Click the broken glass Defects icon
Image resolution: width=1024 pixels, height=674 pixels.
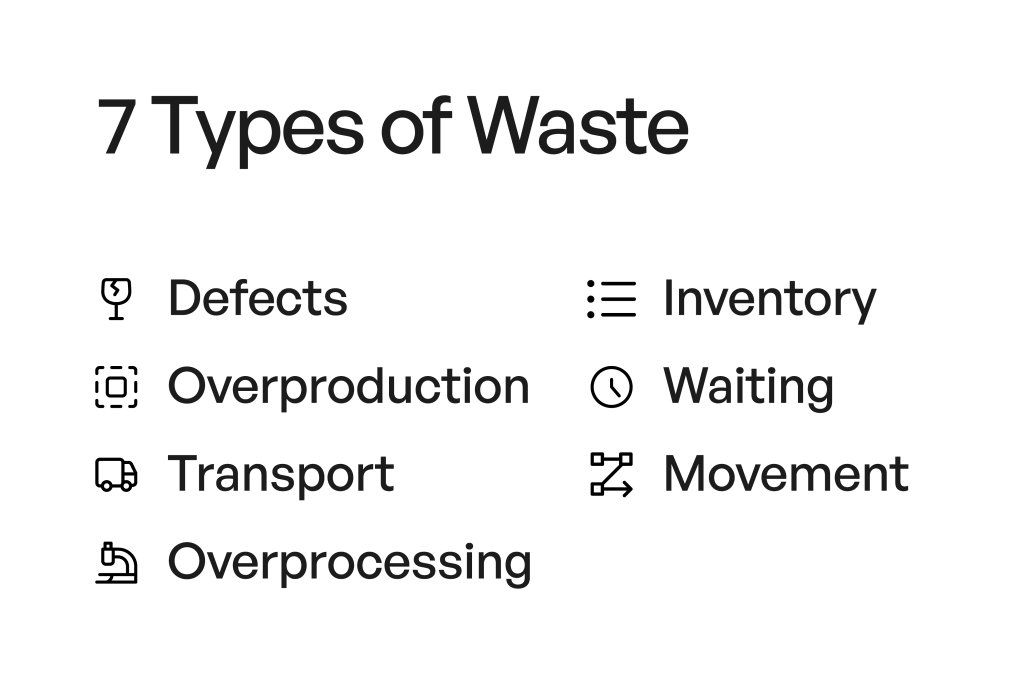coord(116,299)
